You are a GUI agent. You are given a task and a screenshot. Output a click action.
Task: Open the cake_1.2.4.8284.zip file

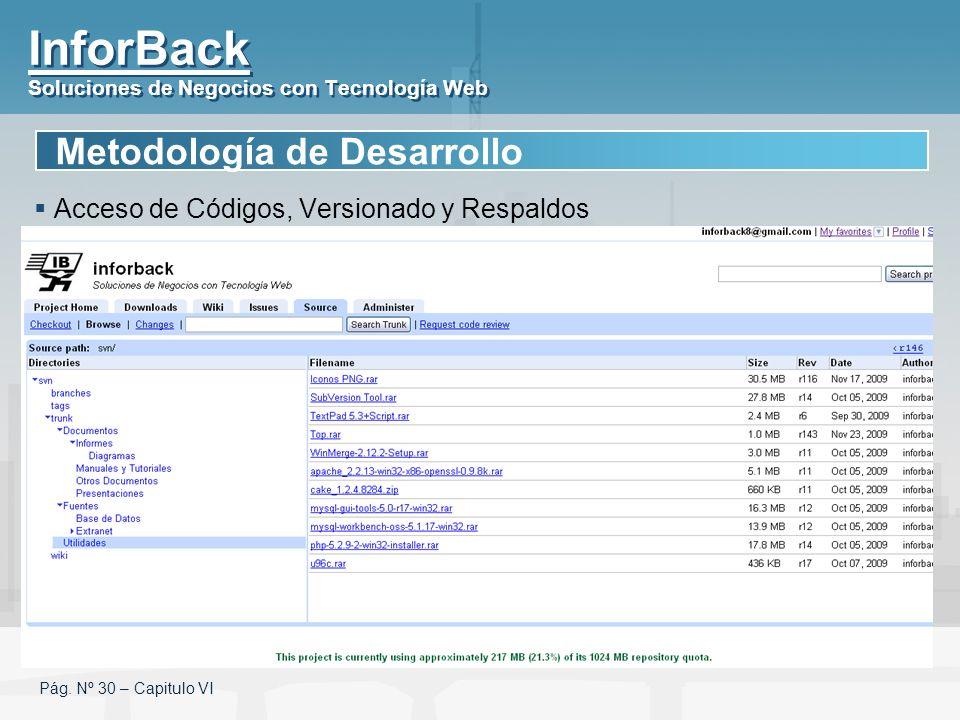click(x=354, y=489)
